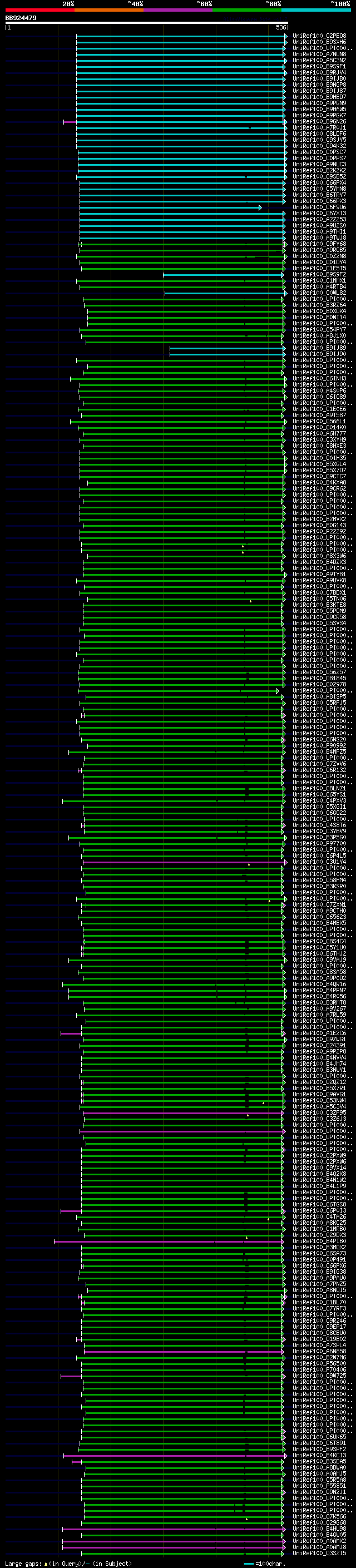Click the green ~80% identity legend segment
356x1568 pixels.
246,10
